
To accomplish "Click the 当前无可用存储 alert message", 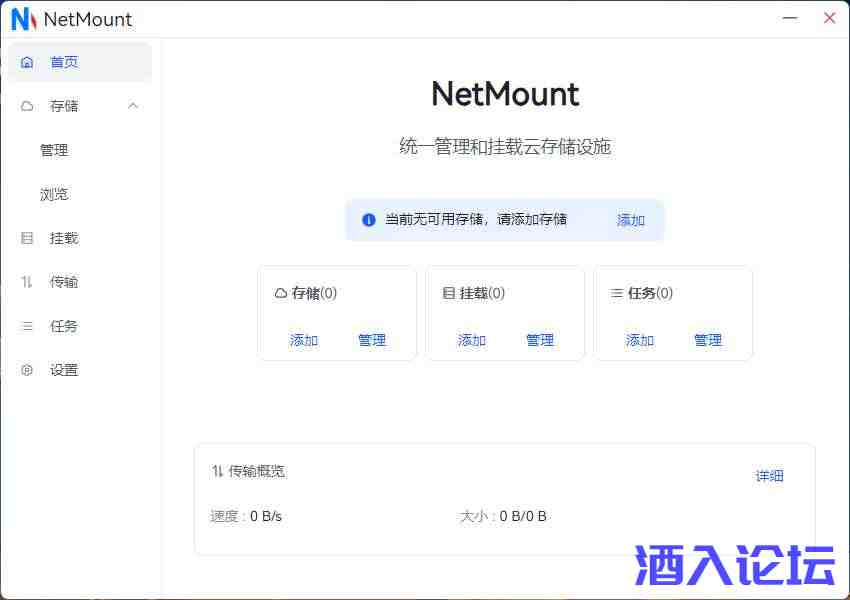I will tap(476, 220).
